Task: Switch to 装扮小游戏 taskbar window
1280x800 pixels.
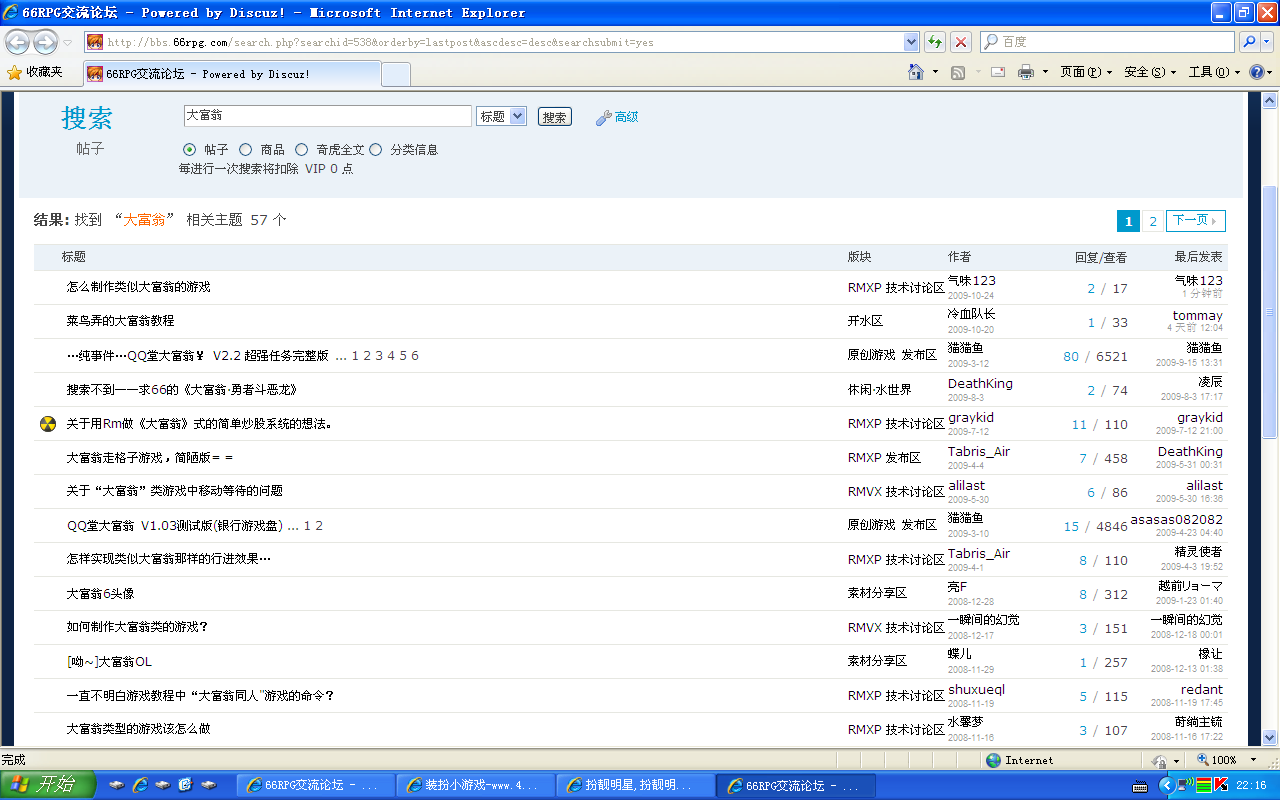Action: coord(477,785)
